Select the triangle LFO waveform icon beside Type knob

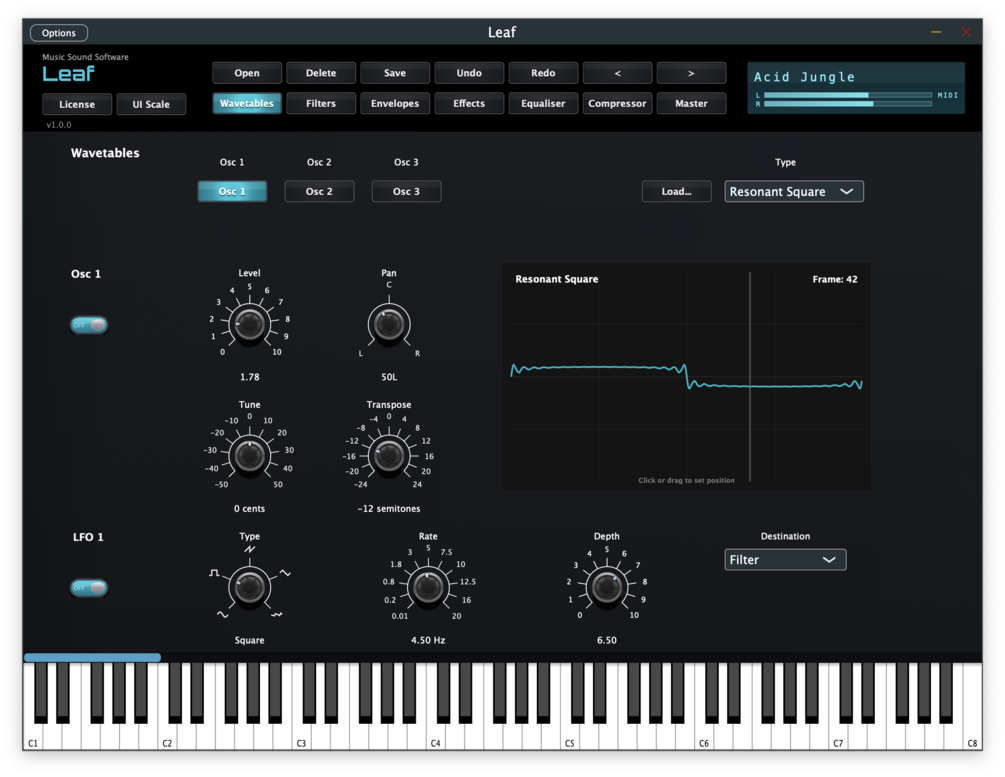pyautogui.click(x=285, y=573)
